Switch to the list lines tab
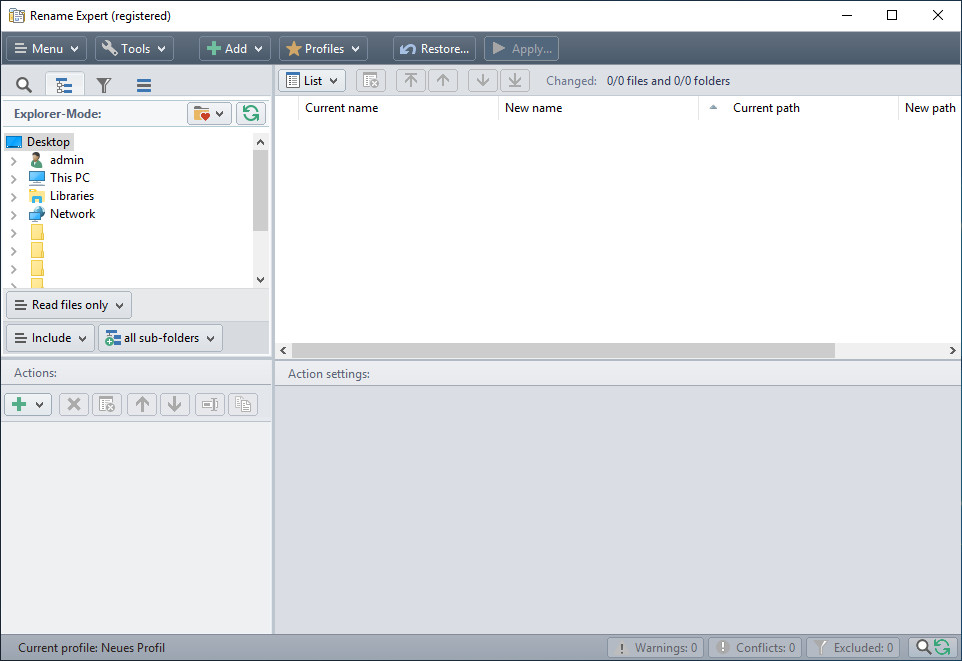962x661 pixels. (144, 85)
